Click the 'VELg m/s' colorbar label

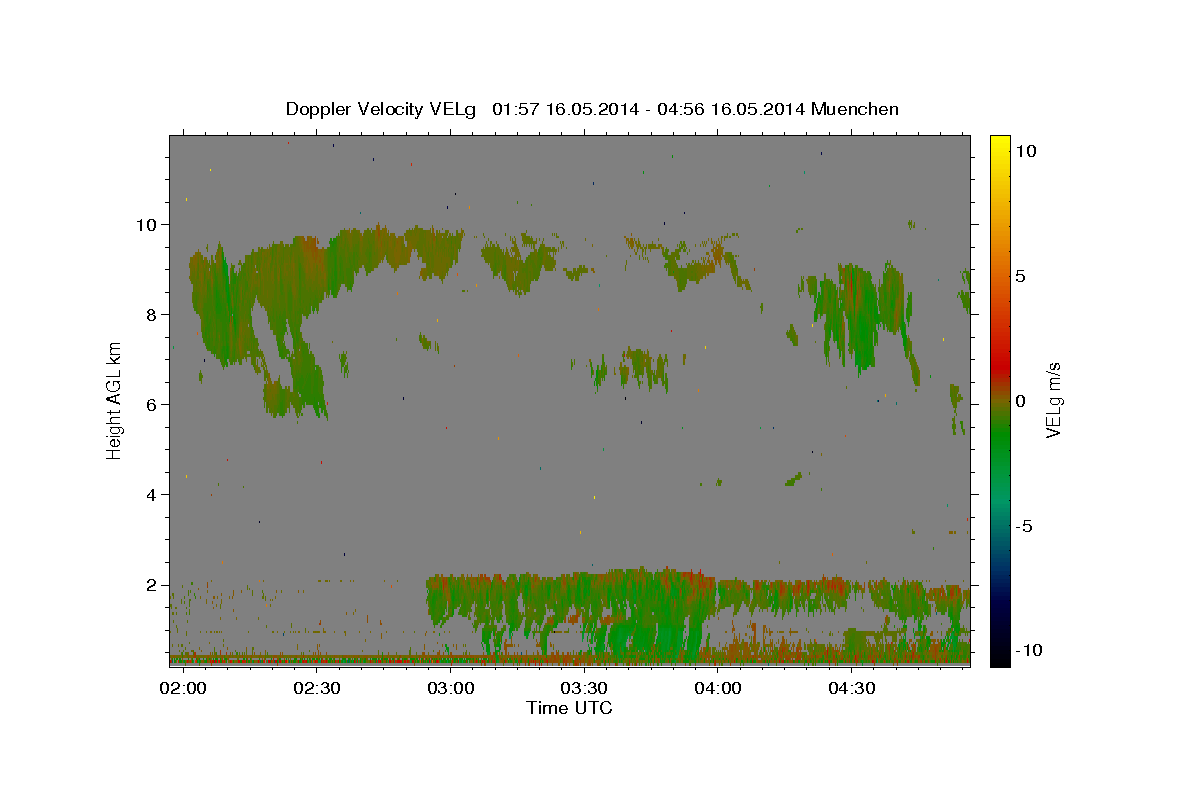(1053, 400)
